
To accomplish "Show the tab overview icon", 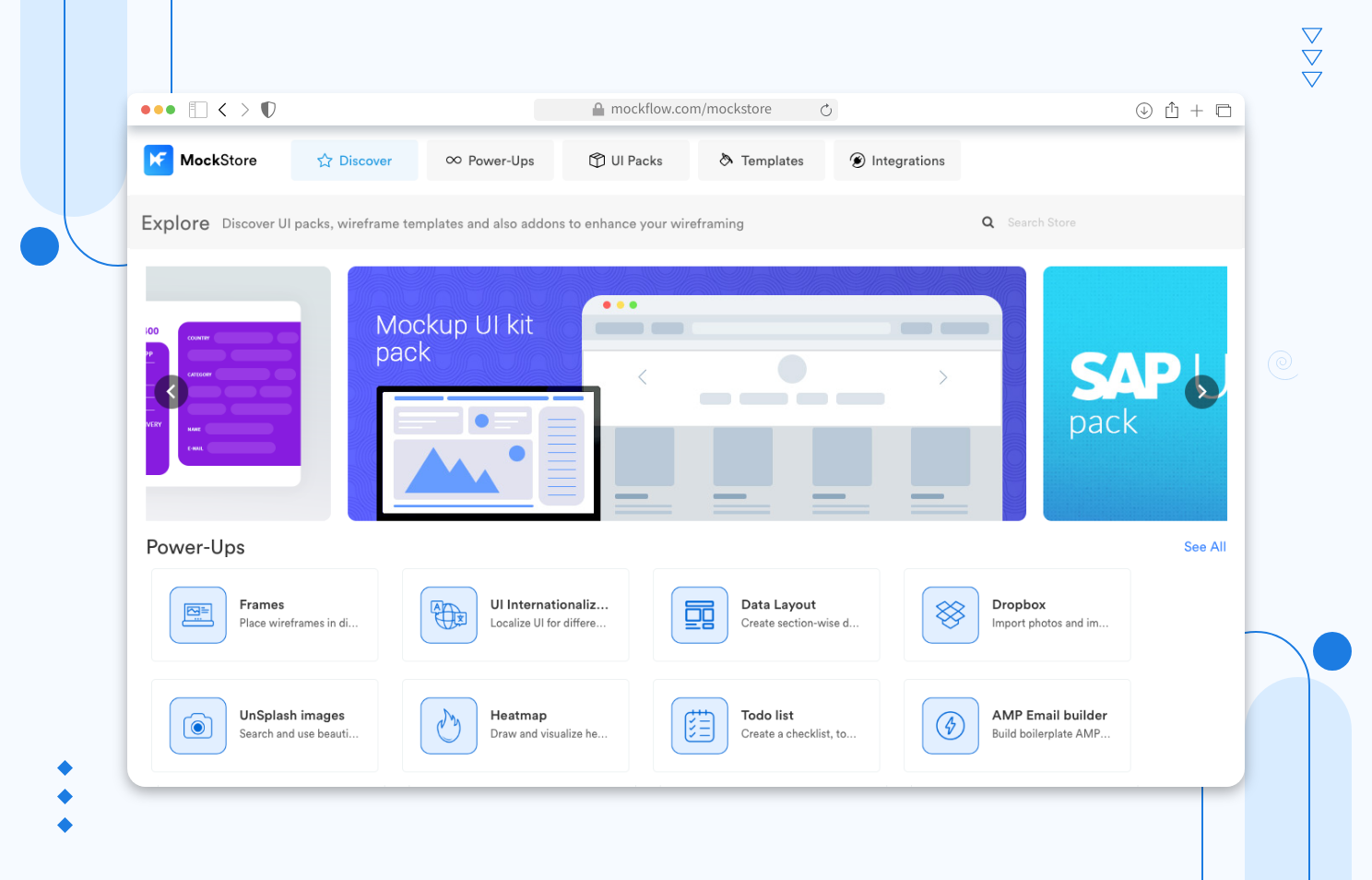I will (x=1224, y=111).
